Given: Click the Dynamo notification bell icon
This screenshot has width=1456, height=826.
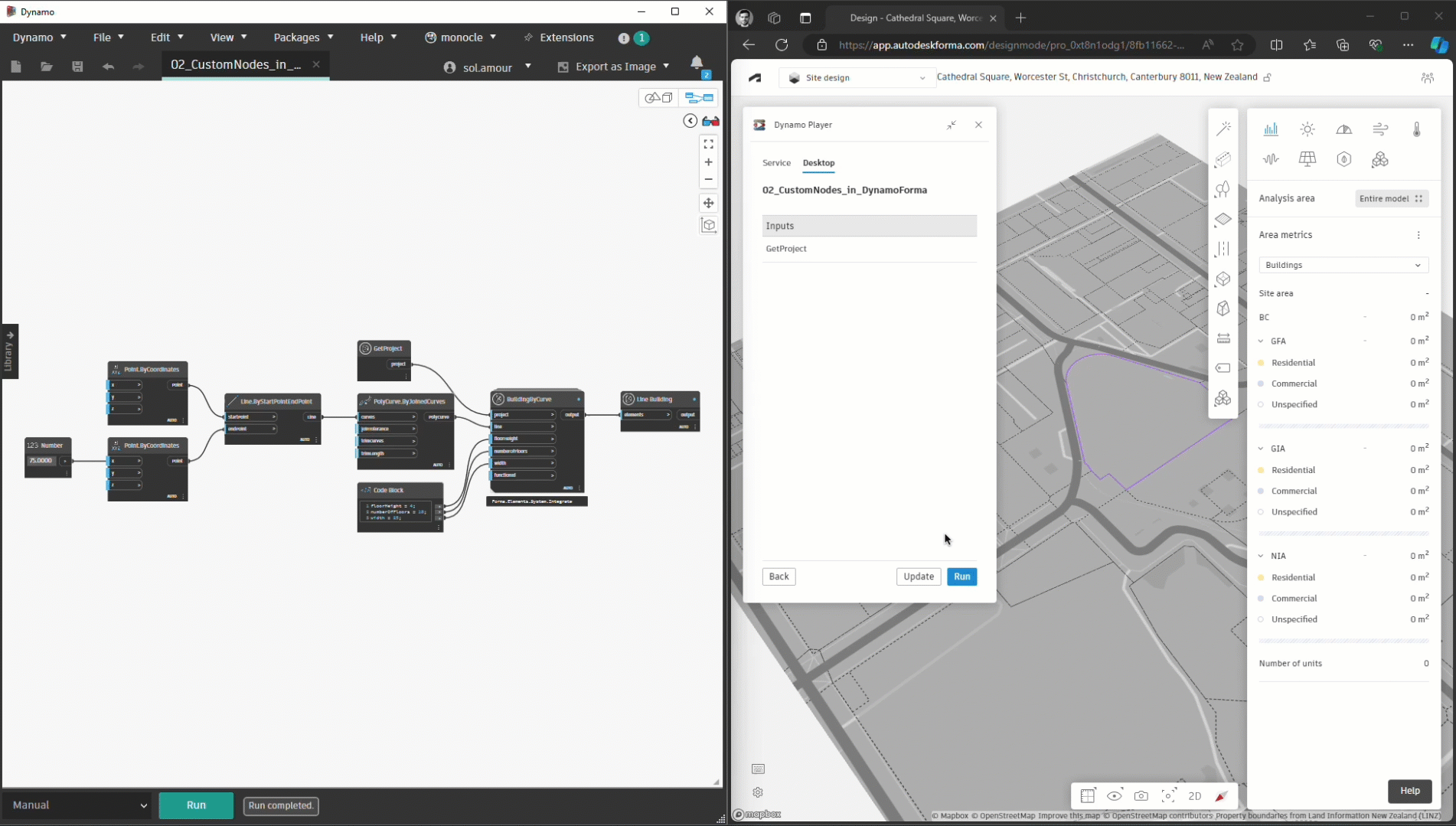Looking at the screenshot, I should pyautogui.click(x=697, y=63).
